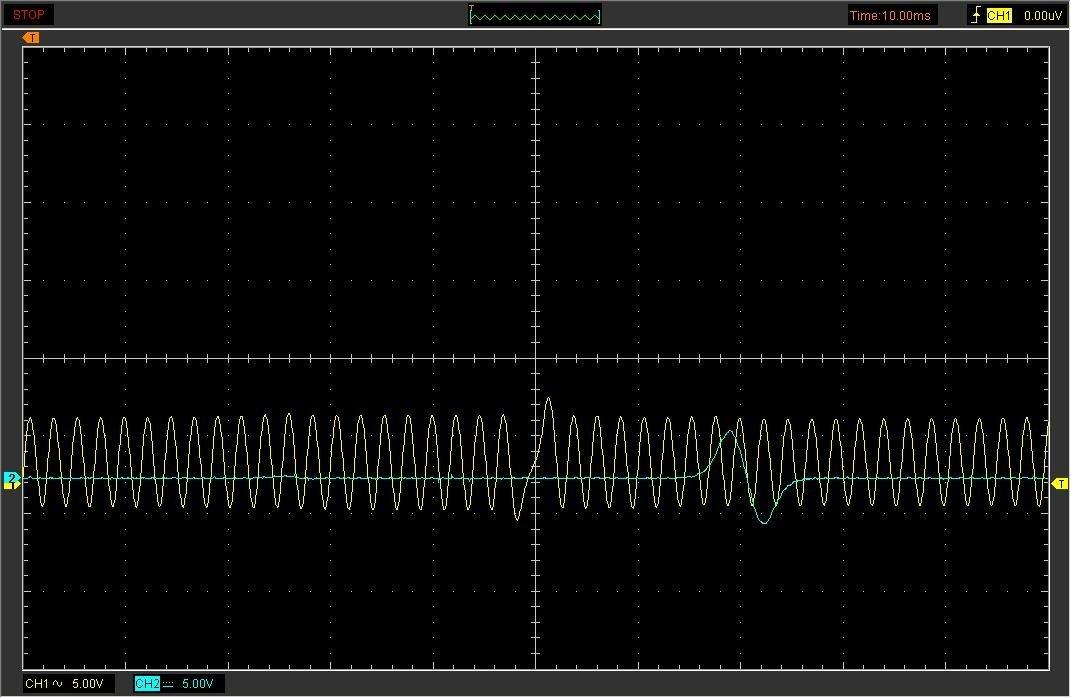1071x698 pixels.
Task: Click the highlighted CH2 channel label
Action: pyautogui.click(x=147, y=684)
